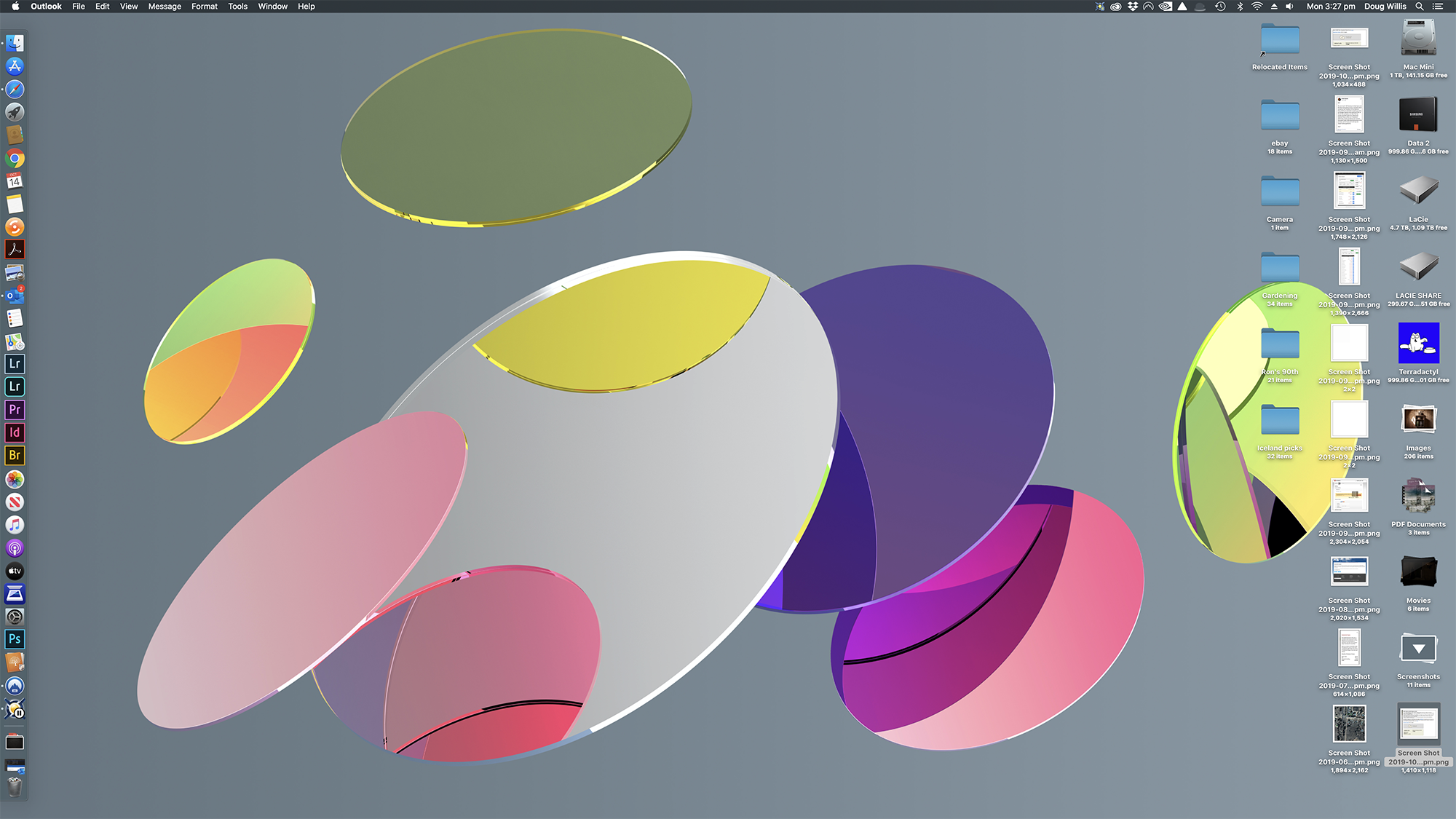Open Reminders from the Dock
Viewport: 1456px width, 819px height.
click(x=15, y=318)
